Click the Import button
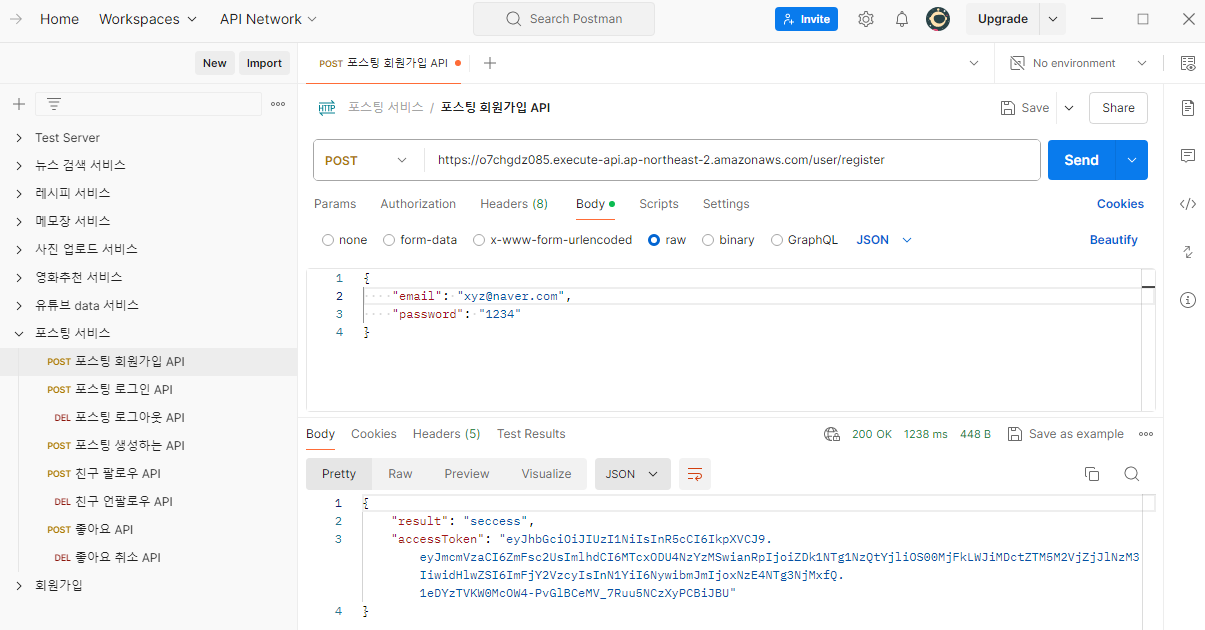The height and width of the screenshot is (630, 1205). 264,63
